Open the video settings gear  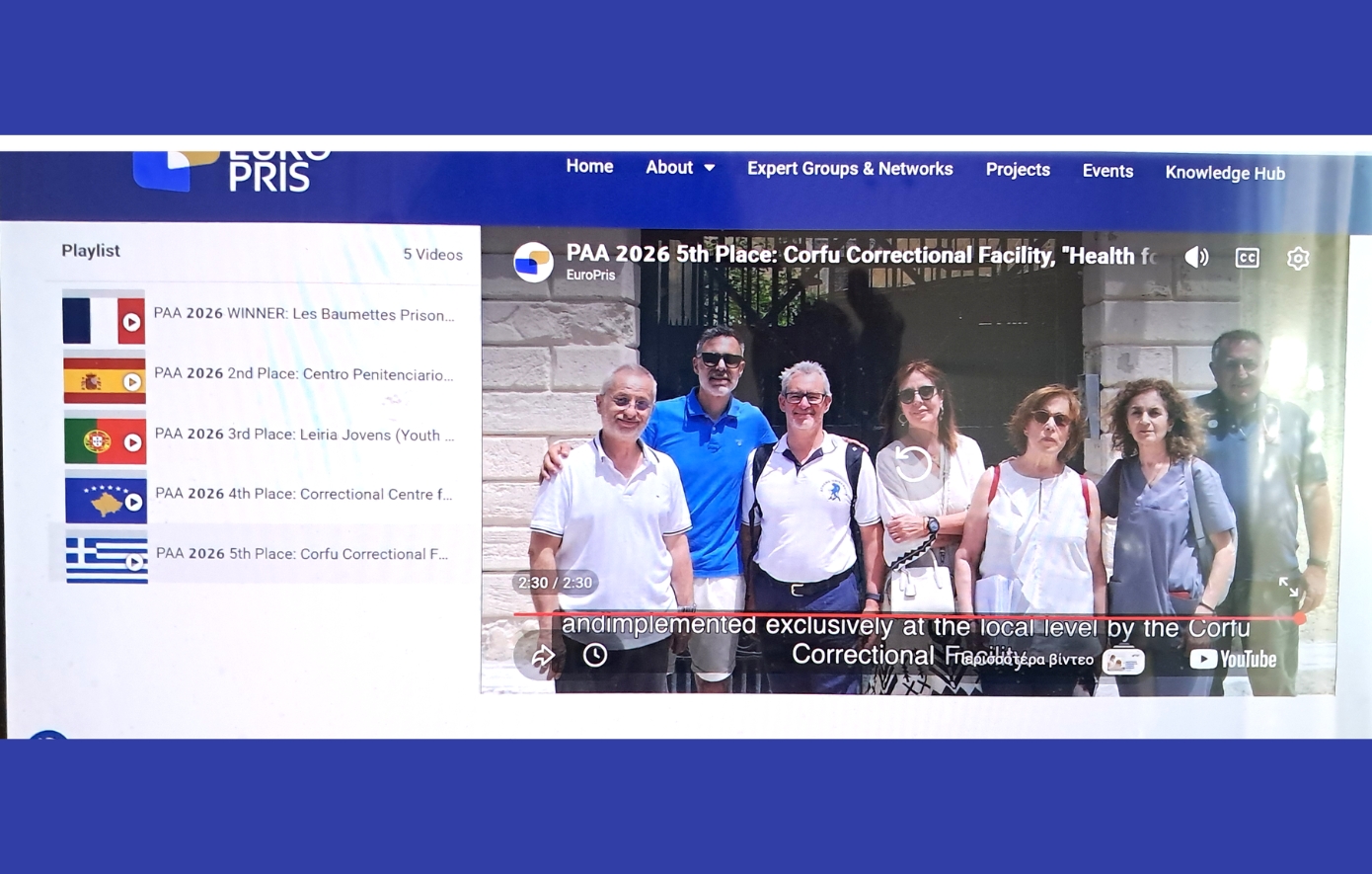coord(1298,259)
